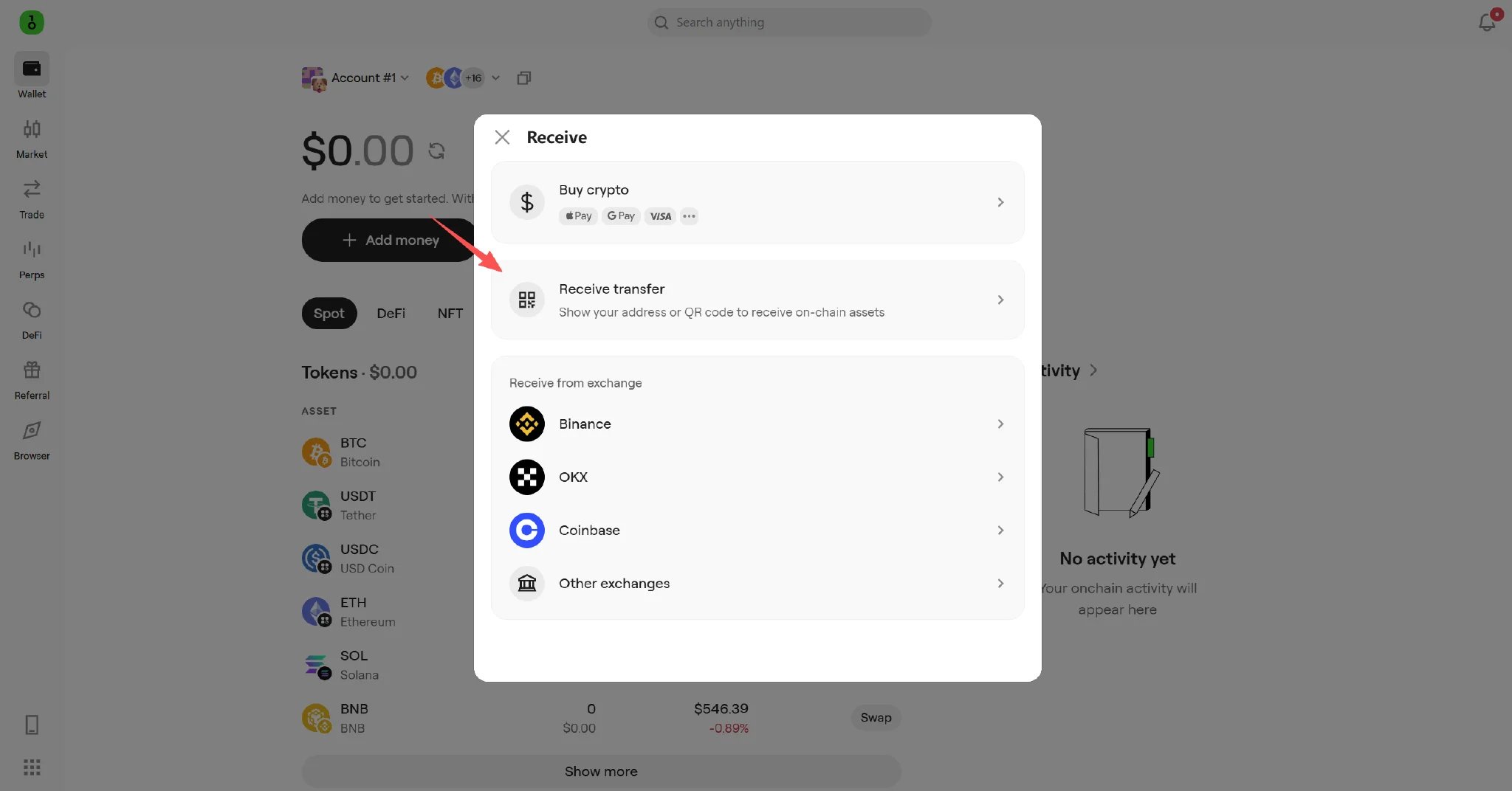Click the green app logo
The height and width of the screenshot is (791, 1512).
click(x=32, y=22)
